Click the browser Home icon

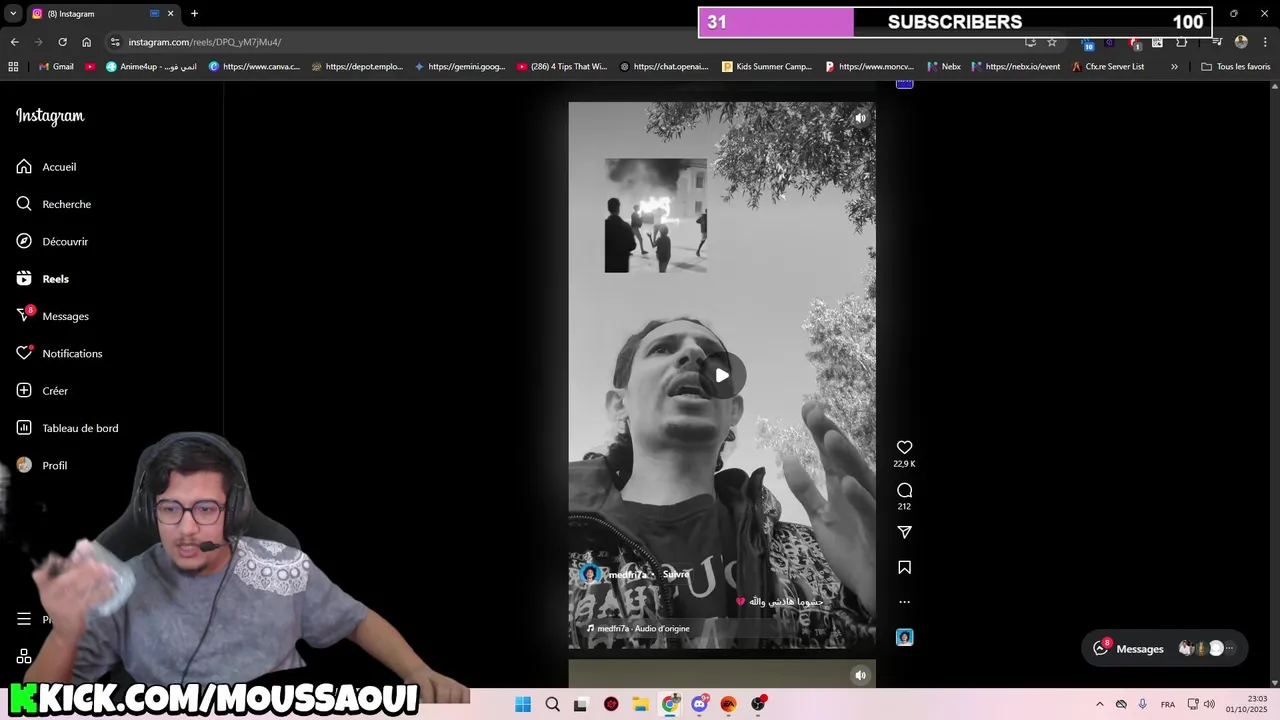click(x=86, y=42)
